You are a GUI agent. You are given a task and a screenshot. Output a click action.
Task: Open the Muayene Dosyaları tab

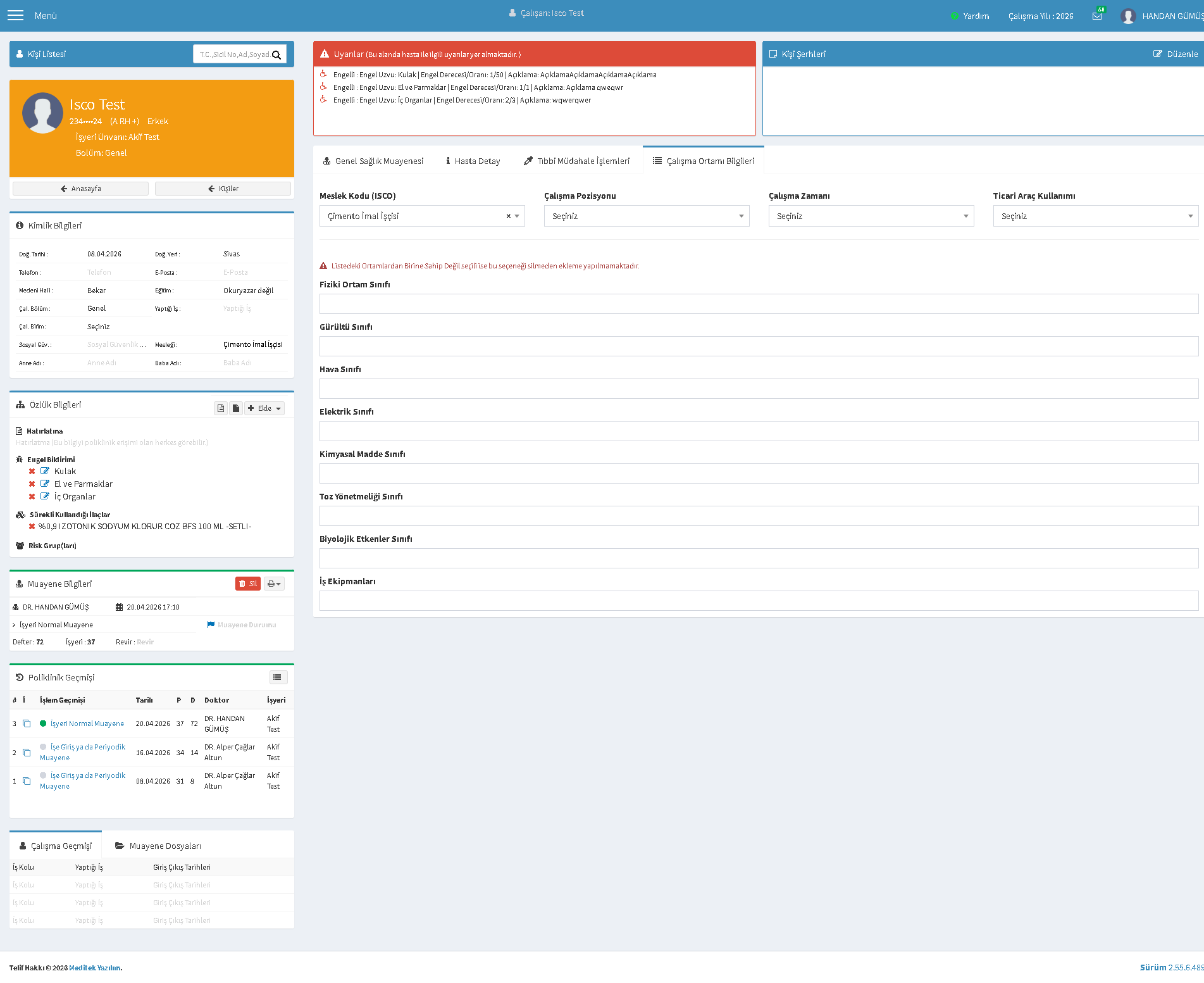click(158, 846)
